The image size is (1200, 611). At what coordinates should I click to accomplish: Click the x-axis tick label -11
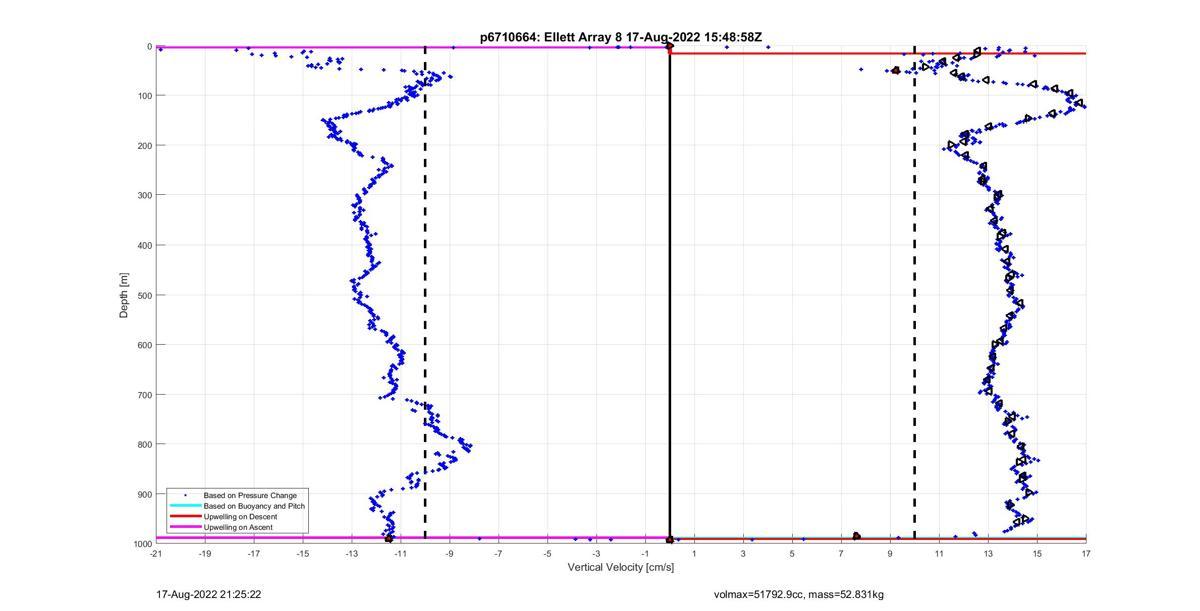click(400, 553)
